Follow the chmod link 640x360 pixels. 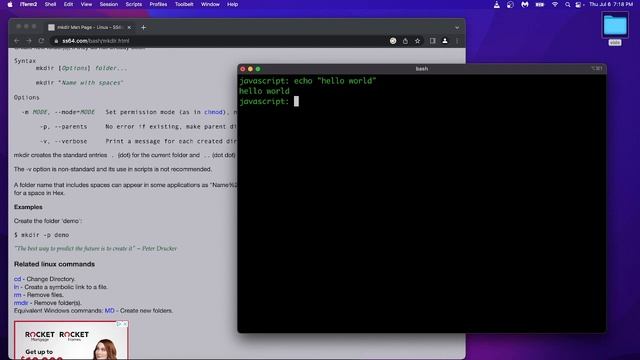point(213,112)
